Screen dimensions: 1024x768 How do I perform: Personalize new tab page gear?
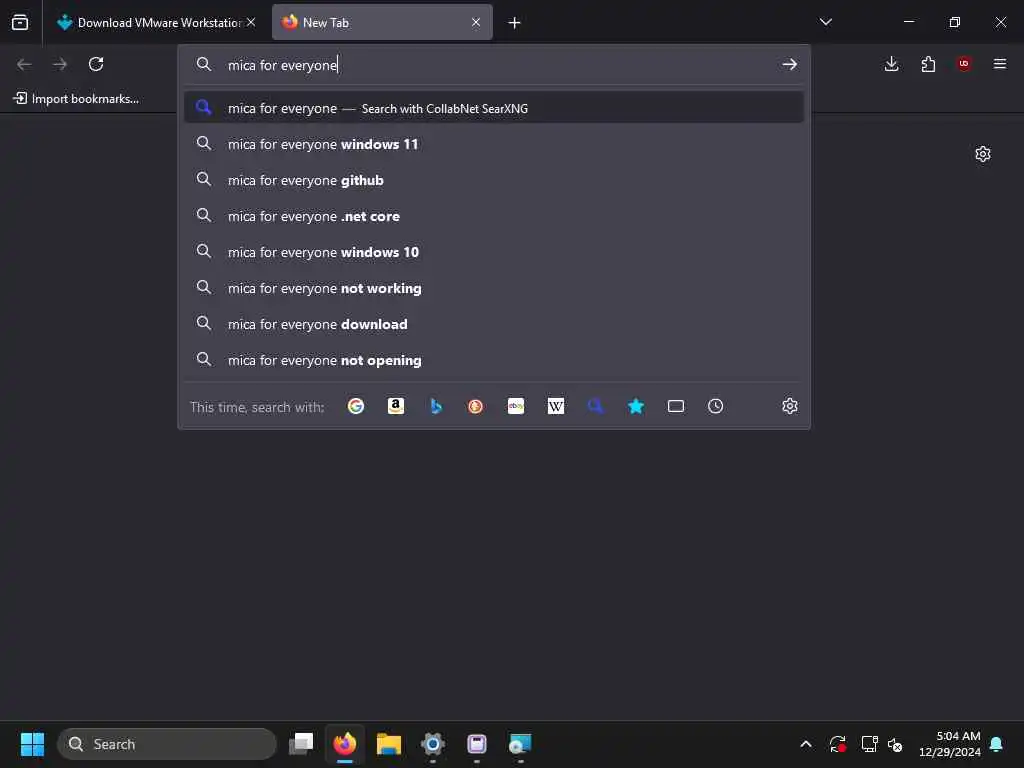[x=983, y=154]
